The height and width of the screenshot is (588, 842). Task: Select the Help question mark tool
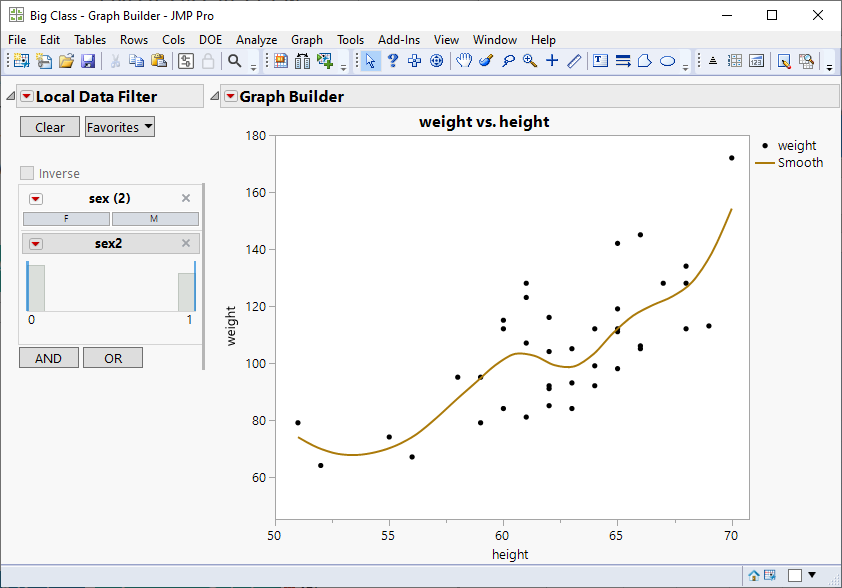click(393, 61)
